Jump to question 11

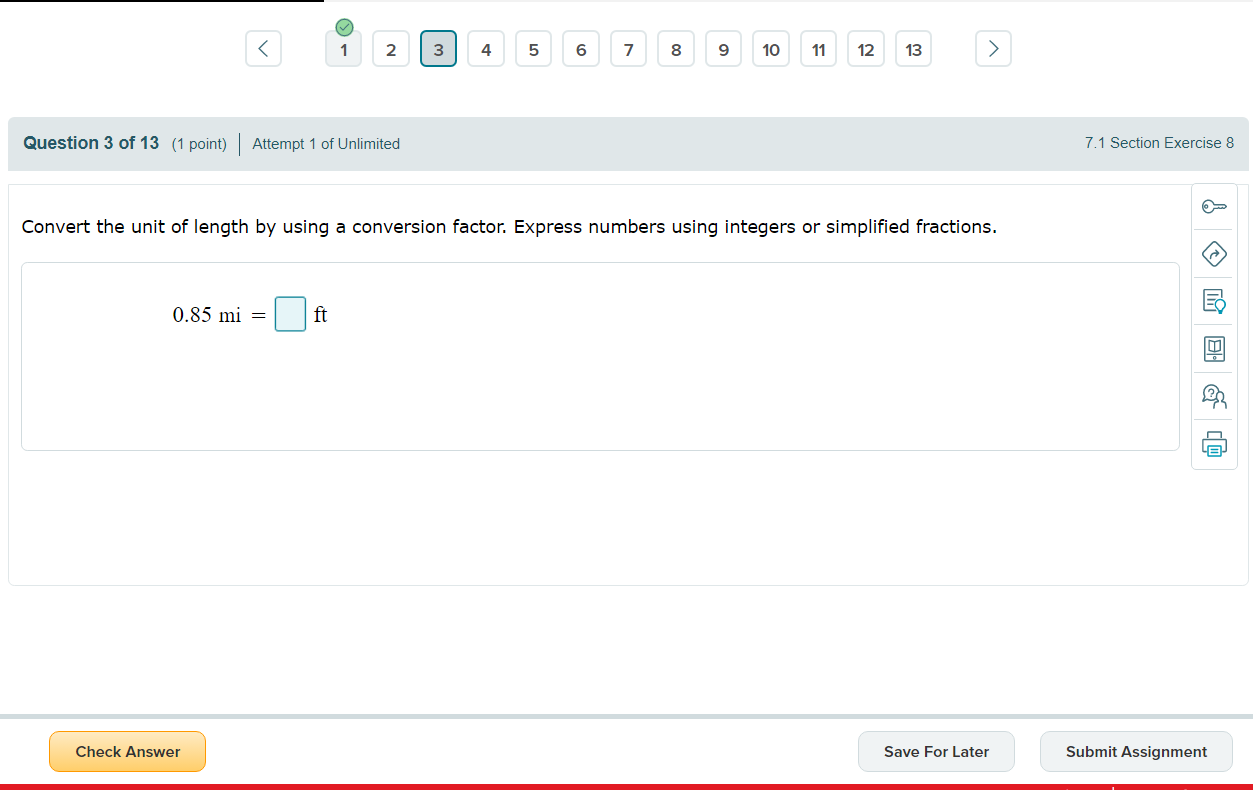[x=819, y=49]
